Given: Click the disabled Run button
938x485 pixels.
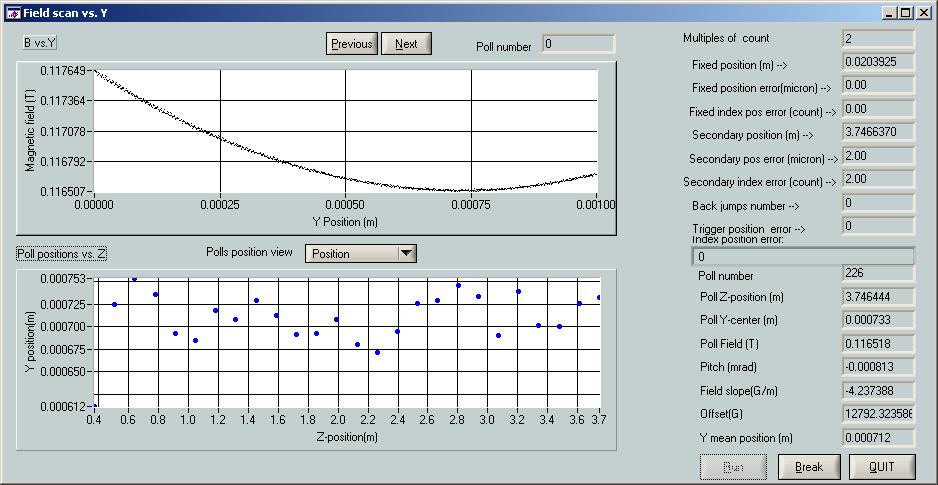Looking at the screenshot, I should [733, 467].
